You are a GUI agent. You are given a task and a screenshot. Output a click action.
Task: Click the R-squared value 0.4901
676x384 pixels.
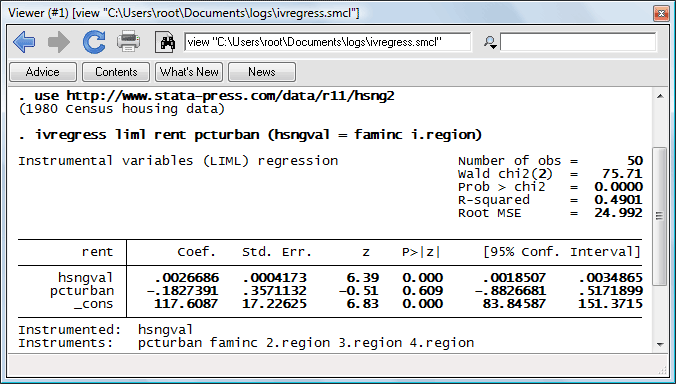[618, 200]
